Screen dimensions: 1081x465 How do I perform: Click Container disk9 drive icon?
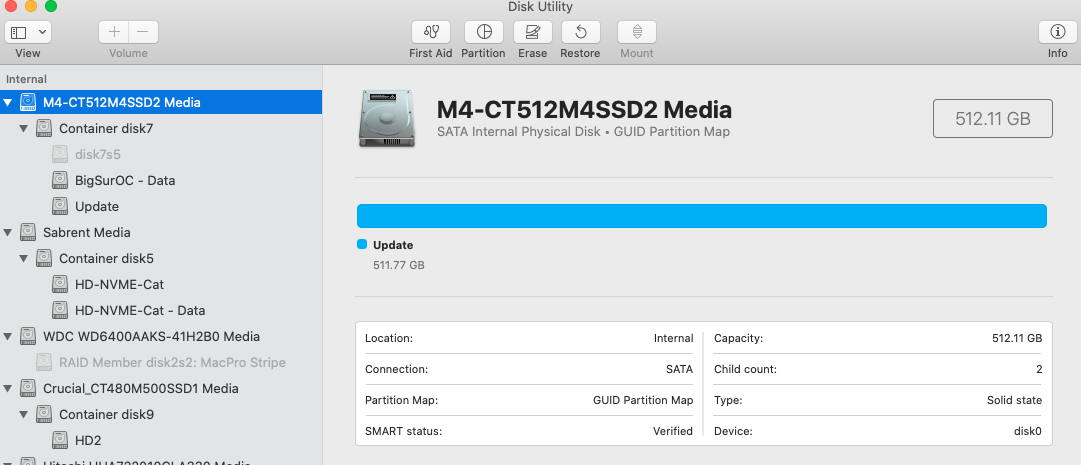[x=43, y=415]
